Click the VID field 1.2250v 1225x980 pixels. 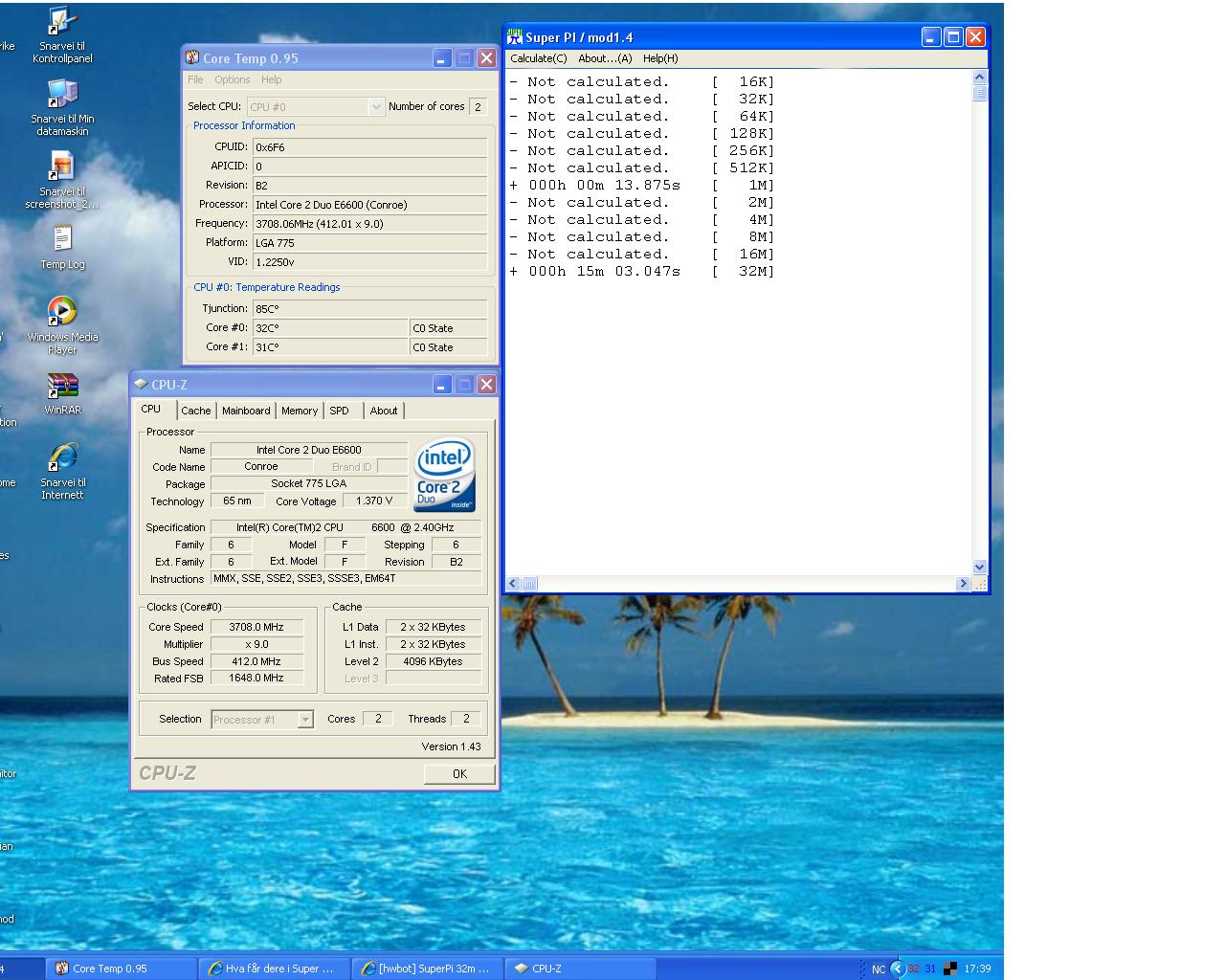369,262
